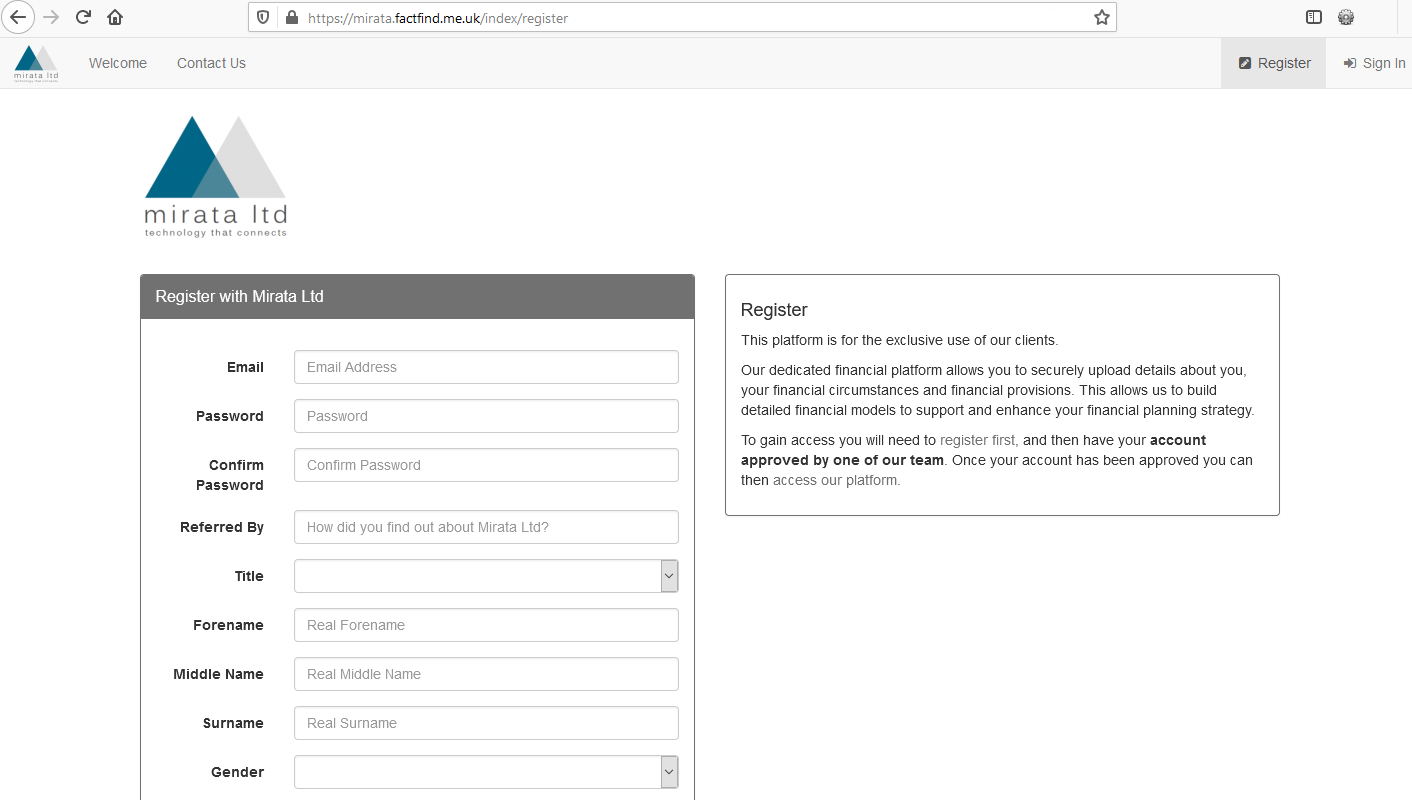Click the padlock site security icon
Screen dimensions: 1412x800
[292, 18]
